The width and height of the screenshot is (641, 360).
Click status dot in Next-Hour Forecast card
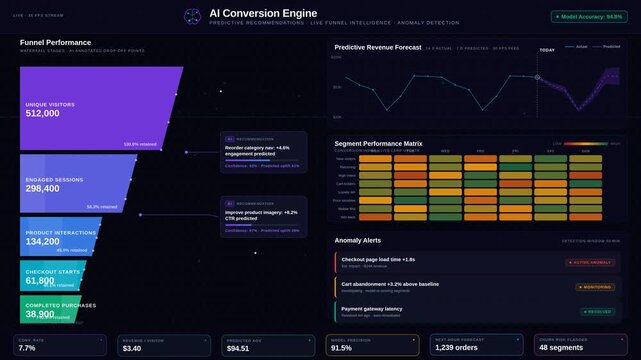(518, 340)
